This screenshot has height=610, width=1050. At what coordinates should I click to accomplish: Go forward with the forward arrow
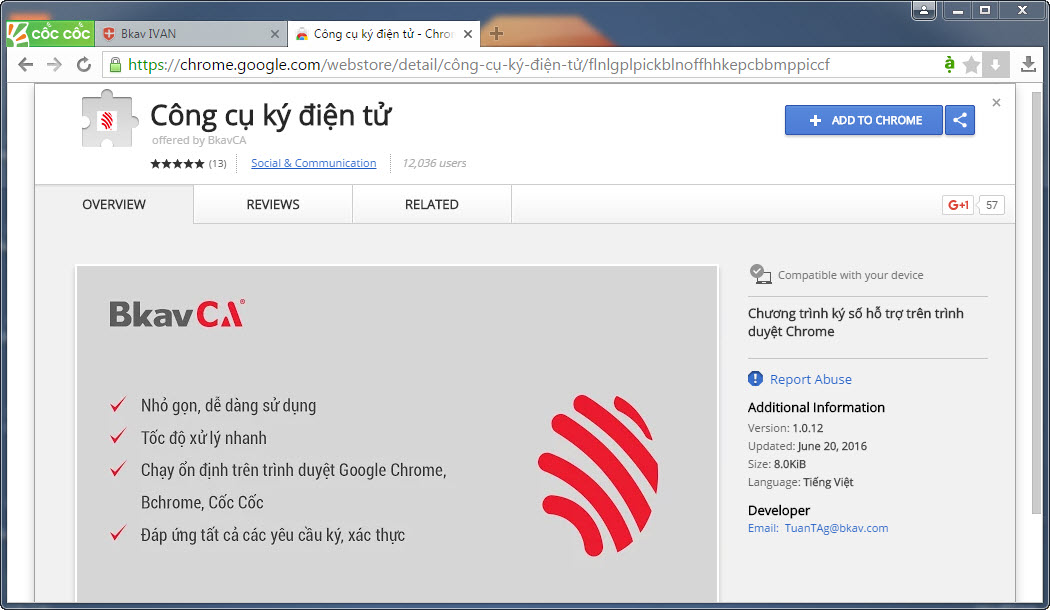click(x=54, y=65)
